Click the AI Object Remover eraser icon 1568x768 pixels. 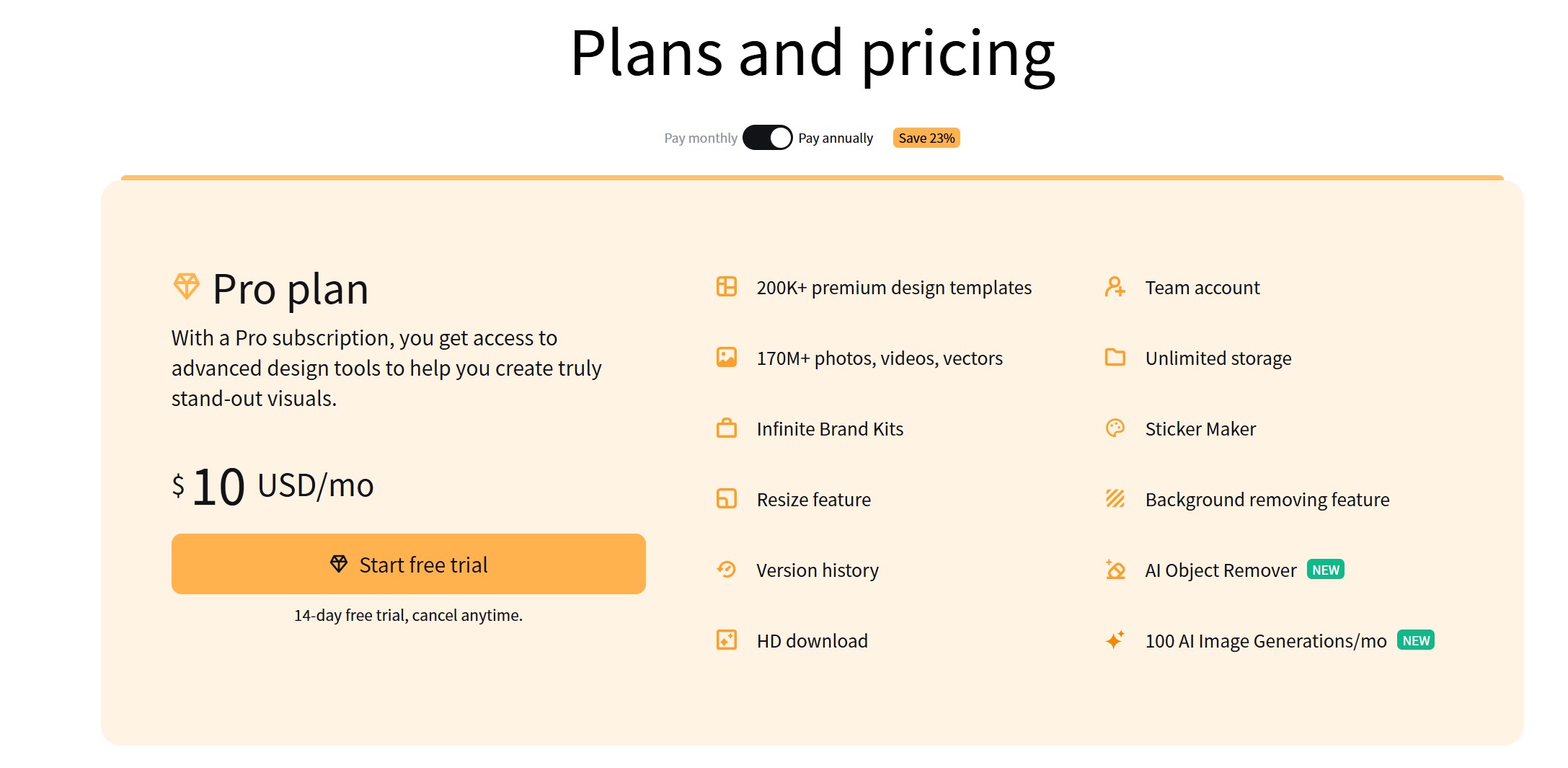click(1115, 569)
